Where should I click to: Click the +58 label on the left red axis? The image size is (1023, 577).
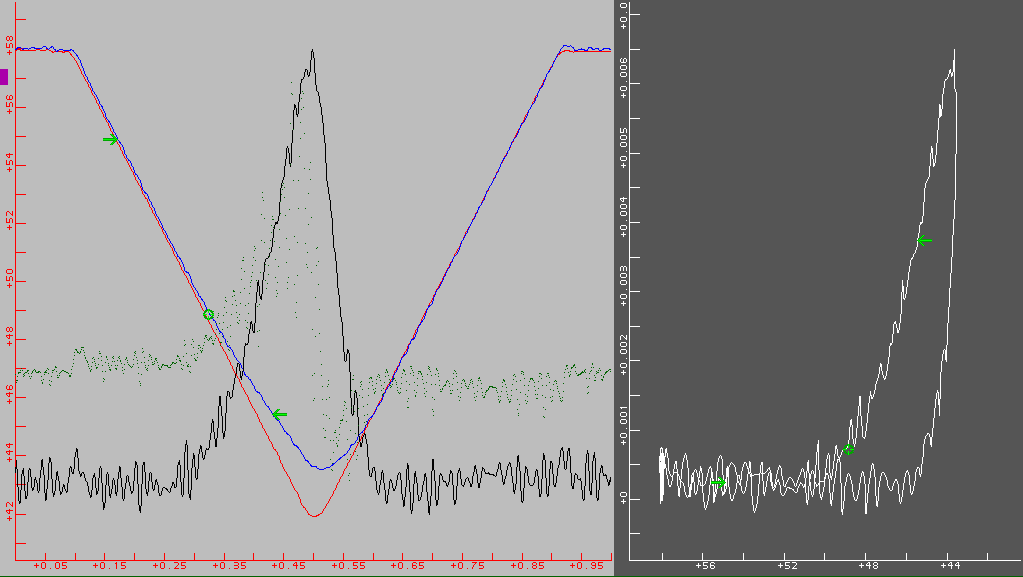tap(9, 45)
